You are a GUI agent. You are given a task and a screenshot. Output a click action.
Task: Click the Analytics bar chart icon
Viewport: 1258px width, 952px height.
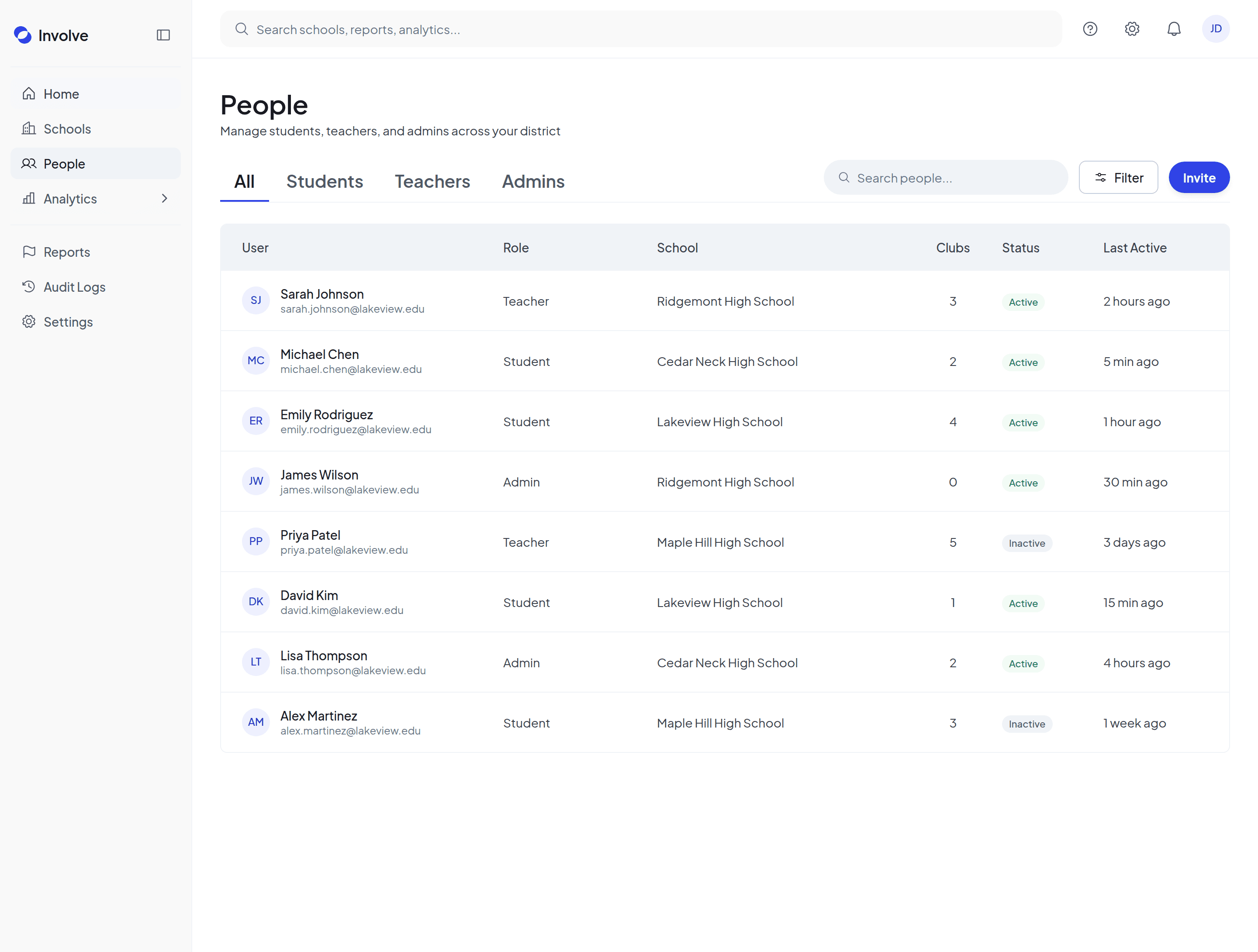[29, 198]
